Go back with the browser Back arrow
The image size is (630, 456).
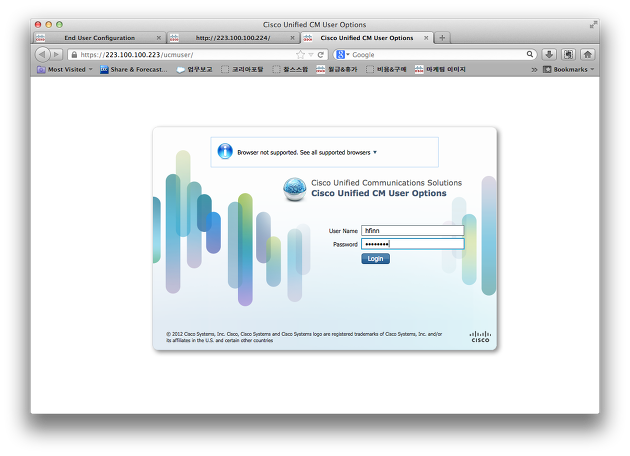click(x=42, y=54)
